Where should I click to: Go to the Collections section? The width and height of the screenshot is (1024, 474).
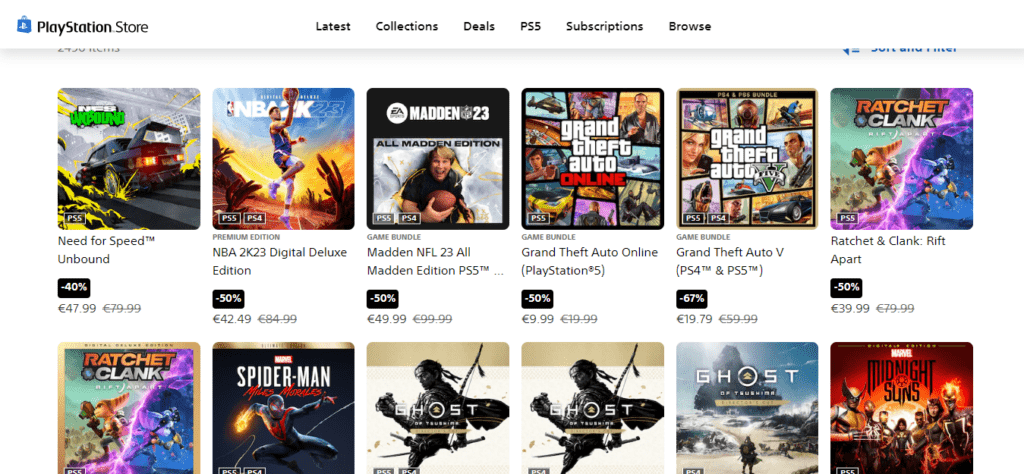coord(407,26)
